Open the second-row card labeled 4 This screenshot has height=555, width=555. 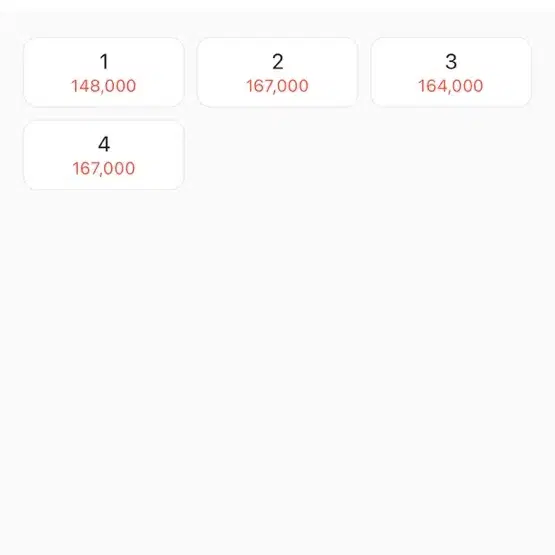pyautogui.click(x=104, y=155)
